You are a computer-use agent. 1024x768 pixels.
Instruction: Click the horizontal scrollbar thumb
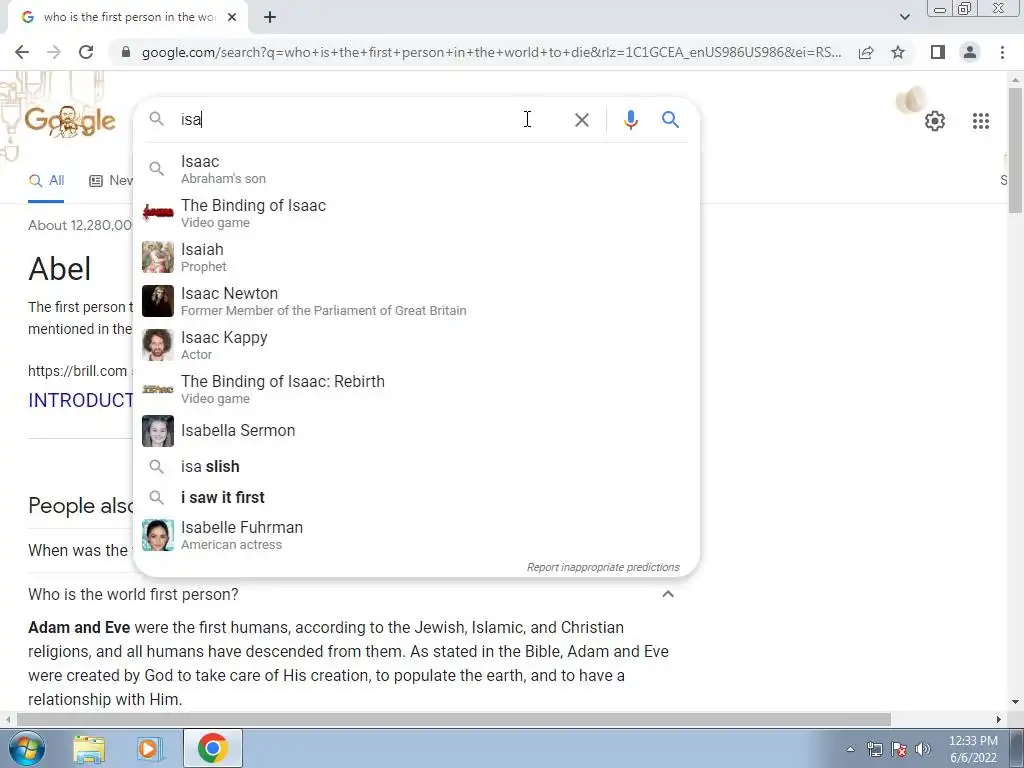pyautogui.click(x=453, y=719)
